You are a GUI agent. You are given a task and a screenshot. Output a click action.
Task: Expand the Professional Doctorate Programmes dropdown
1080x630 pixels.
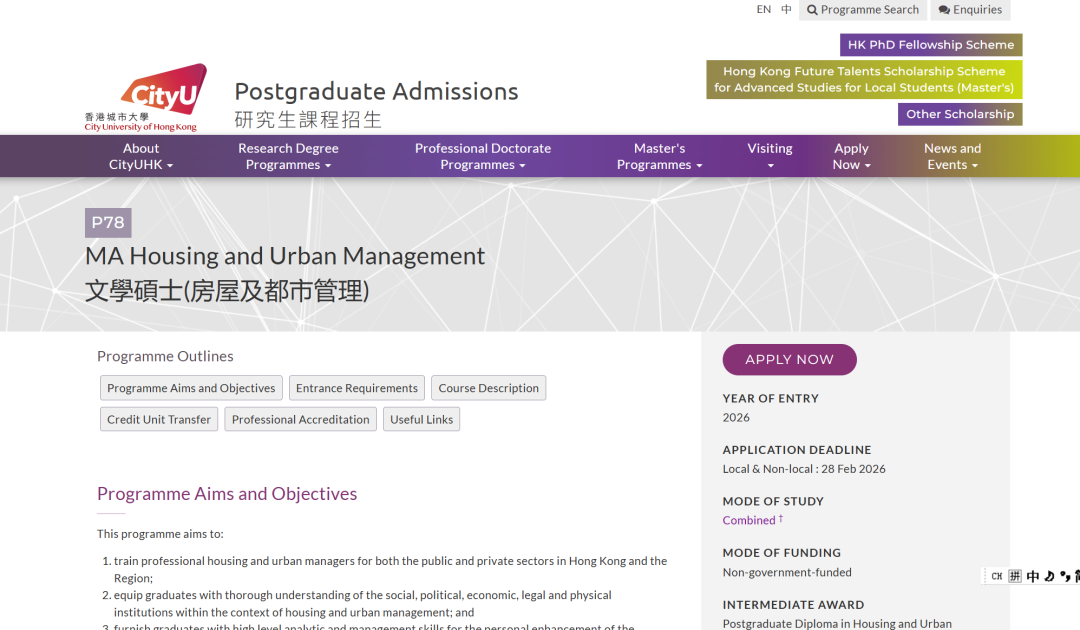coord(483,156)
